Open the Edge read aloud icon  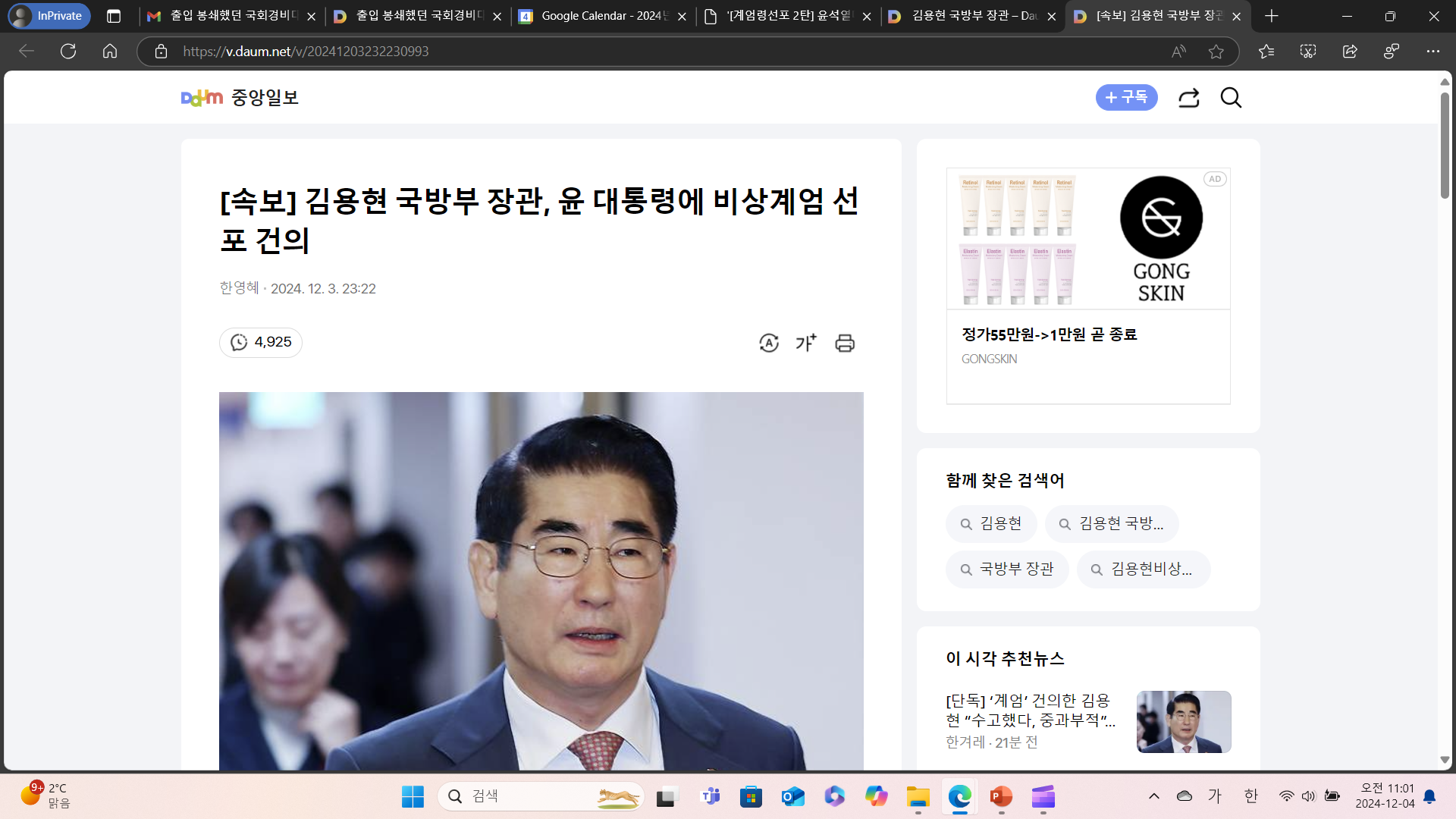1178,52
